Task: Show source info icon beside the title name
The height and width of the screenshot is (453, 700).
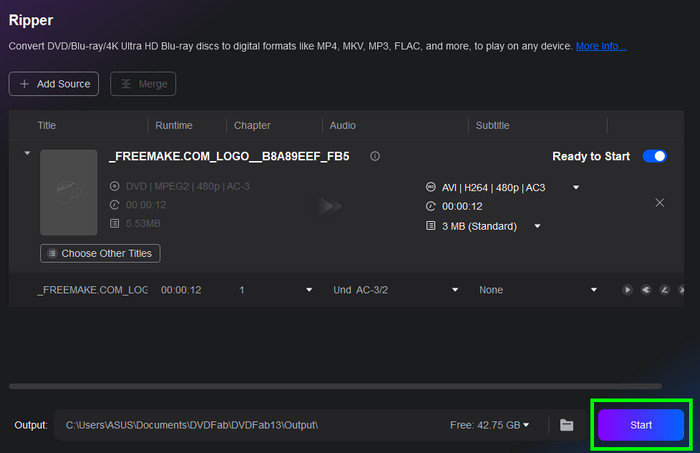Action: tap(375, 156)
